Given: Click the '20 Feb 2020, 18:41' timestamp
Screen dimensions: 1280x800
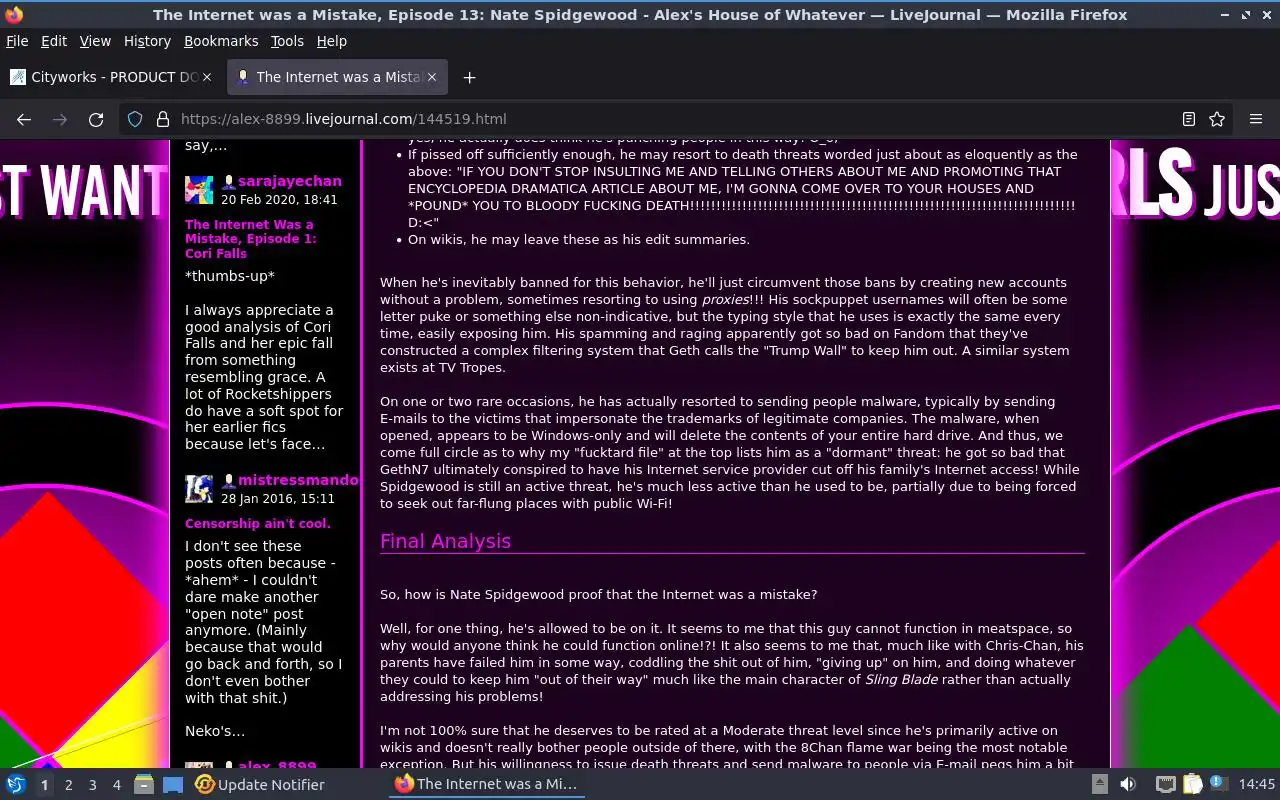Looking at the screenshot, I should (x=279, y=199).
